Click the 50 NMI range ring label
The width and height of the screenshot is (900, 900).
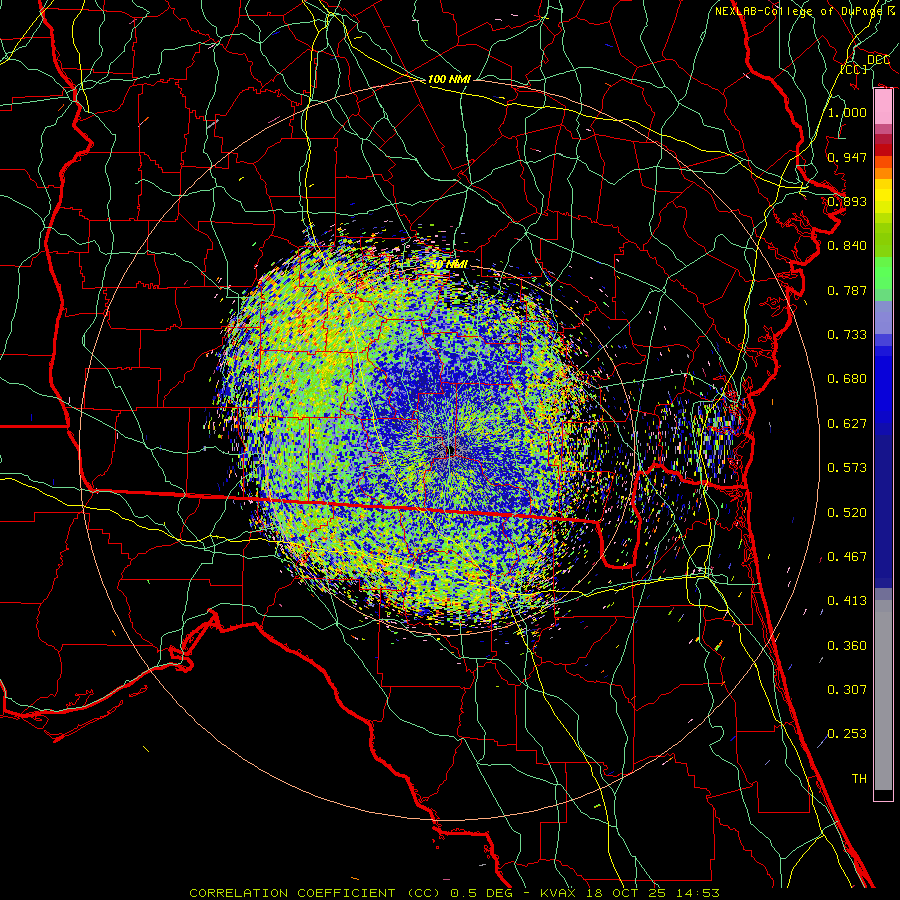pos(449,264)
